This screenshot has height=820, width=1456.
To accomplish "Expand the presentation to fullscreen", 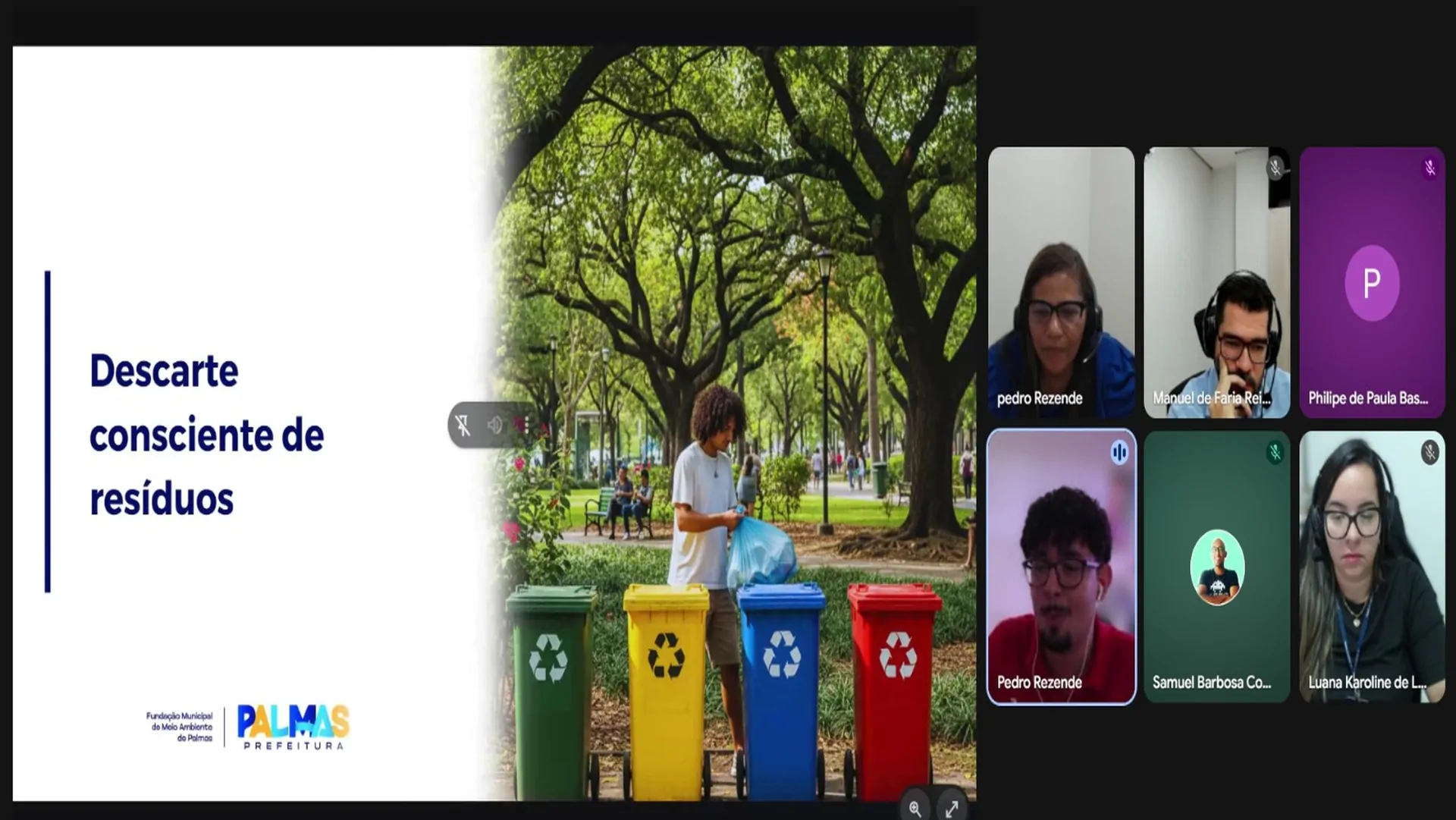I will tap(952, 809).
